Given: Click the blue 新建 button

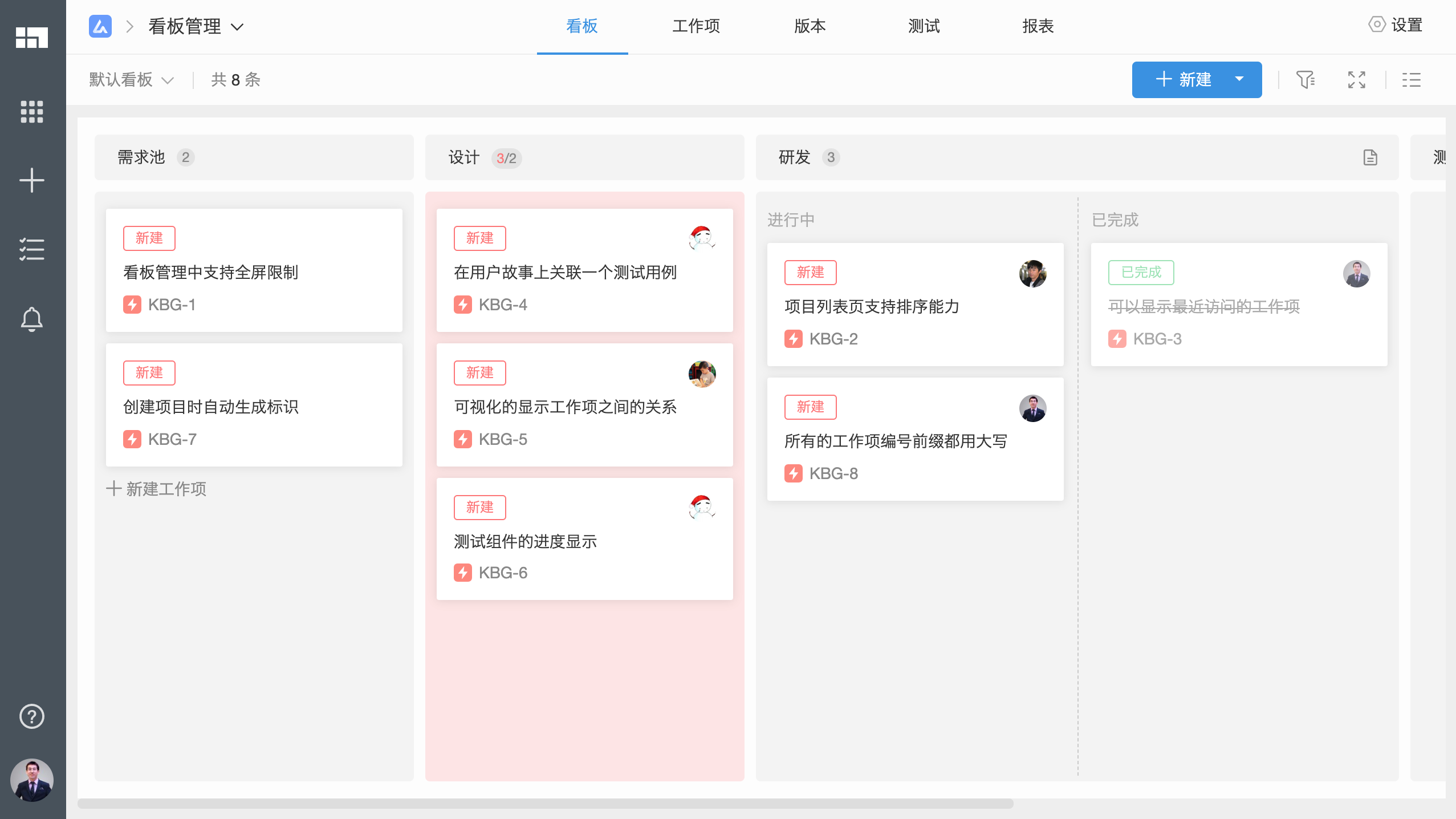Looking at the screenshot, I should tap(1183, 79).
